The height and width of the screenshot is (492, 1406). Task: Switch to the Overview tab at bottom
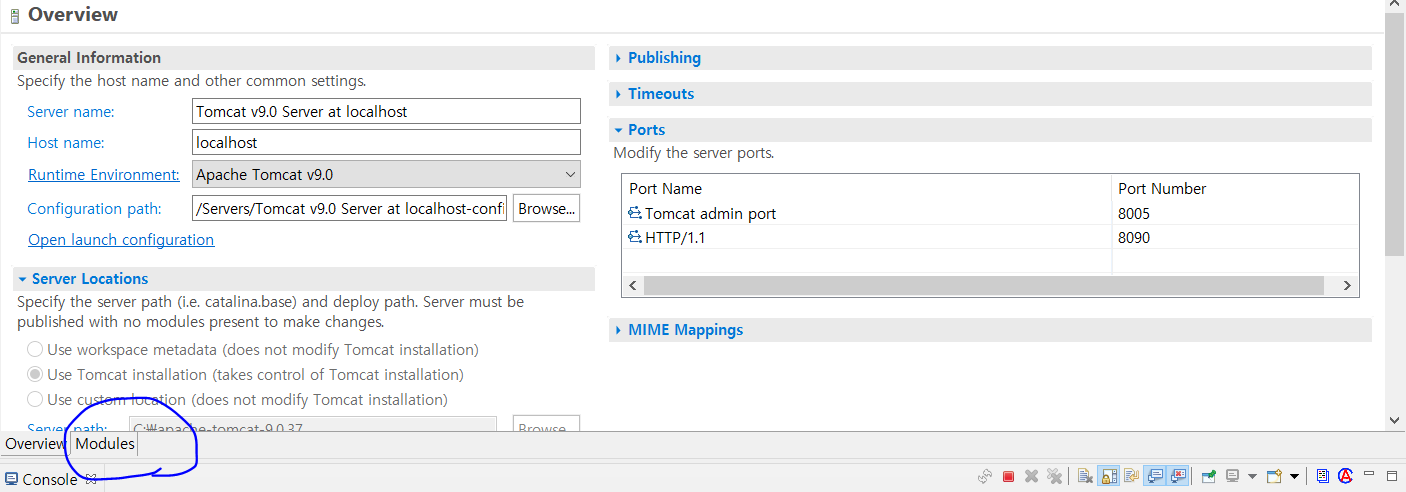(x=35, y=444)
